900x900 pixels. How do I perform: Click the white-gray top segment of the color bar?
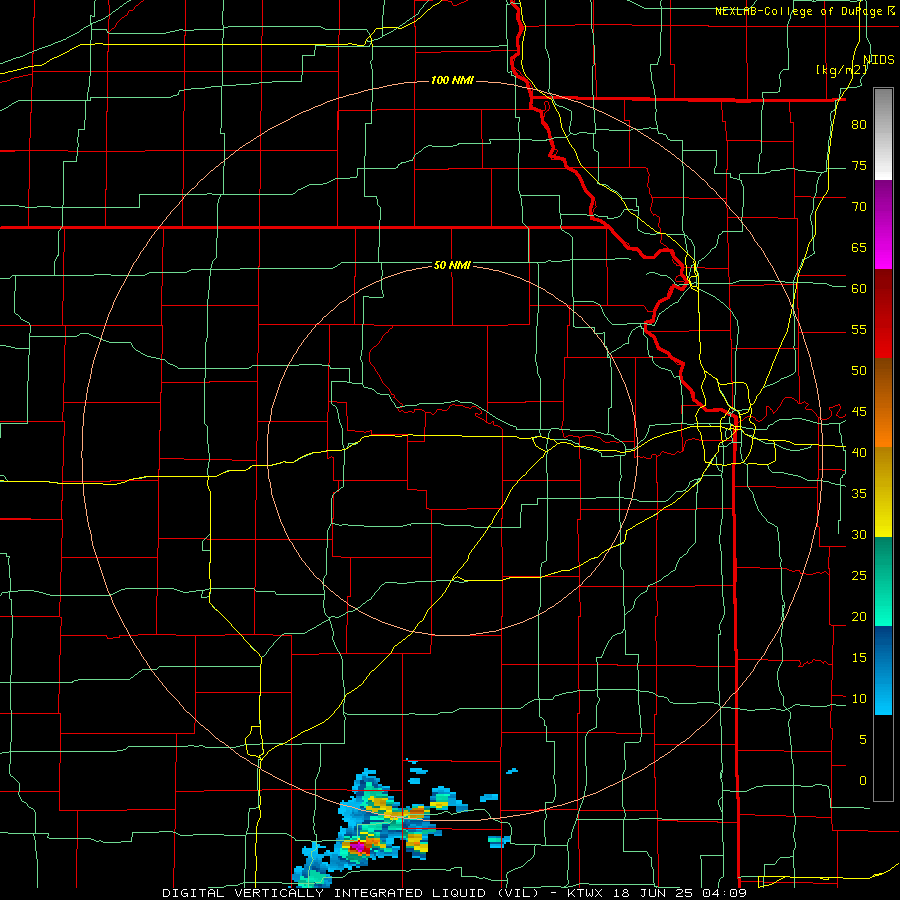[x=883, y=134]
